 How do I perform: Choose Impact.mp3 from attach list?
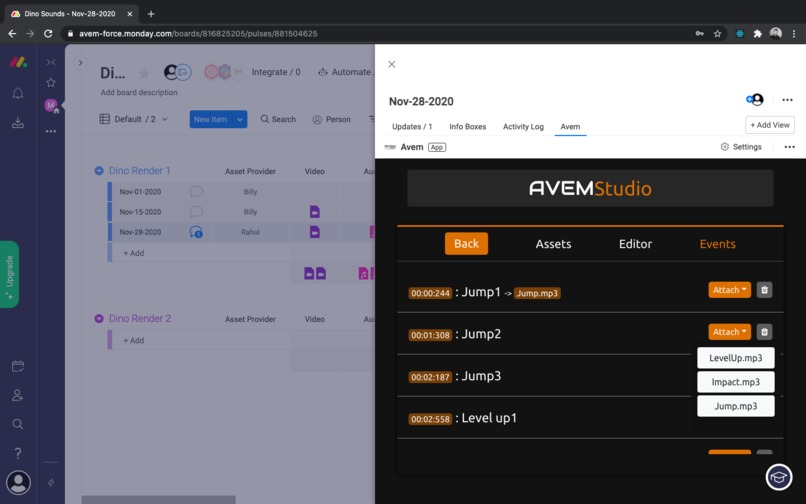tap(736, 382)
